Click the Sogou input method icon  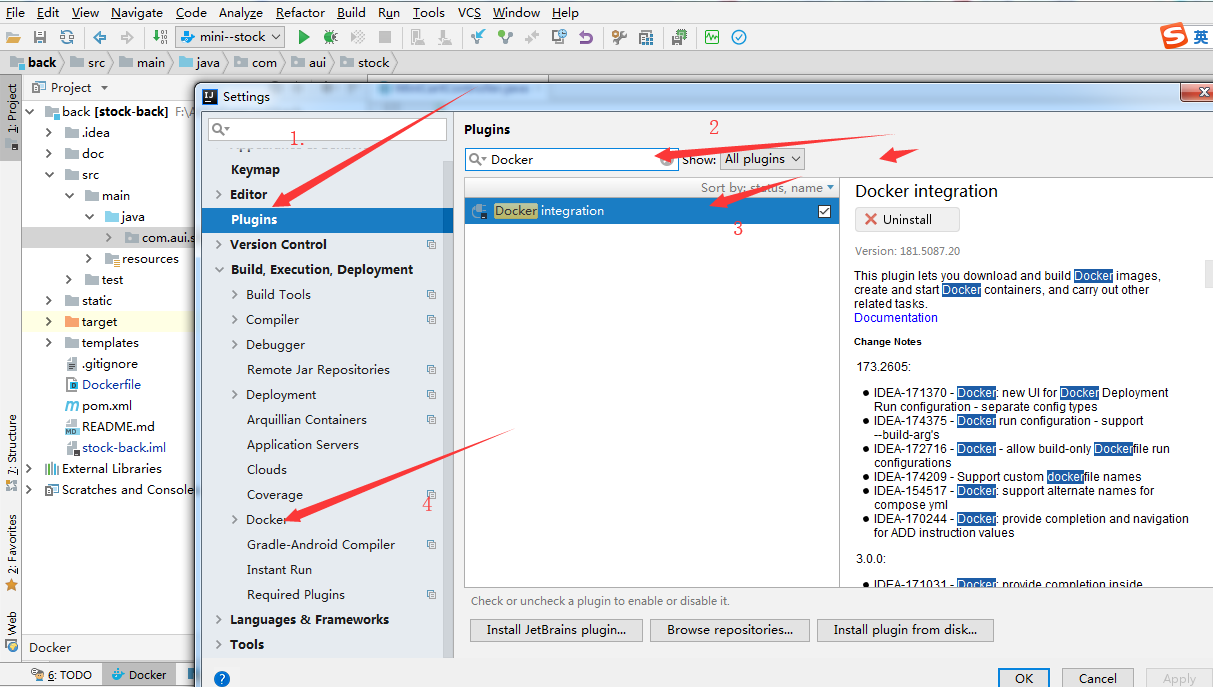click(1173, 37)
